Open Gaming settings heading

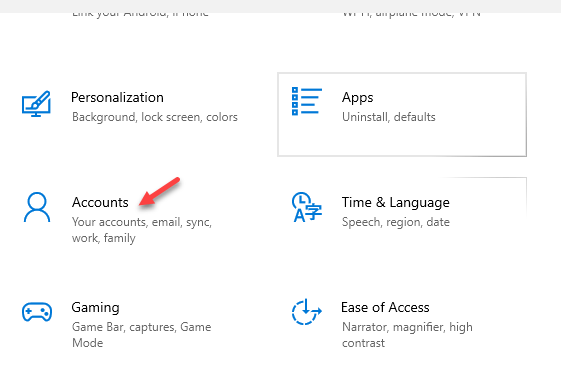point(95,307)
